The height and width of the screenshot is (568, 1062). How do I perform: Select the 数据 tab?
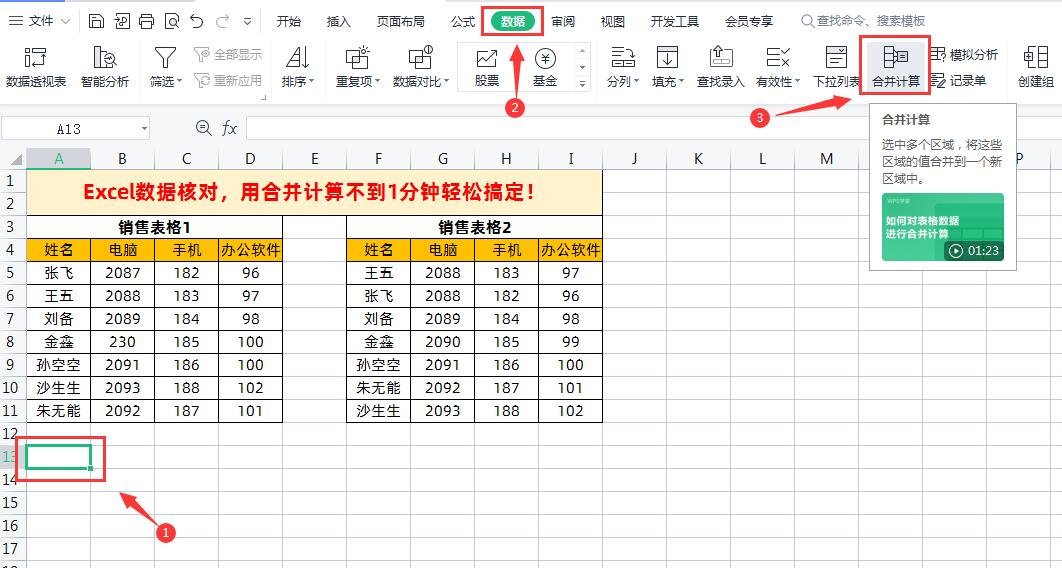(x=513, y=22)
